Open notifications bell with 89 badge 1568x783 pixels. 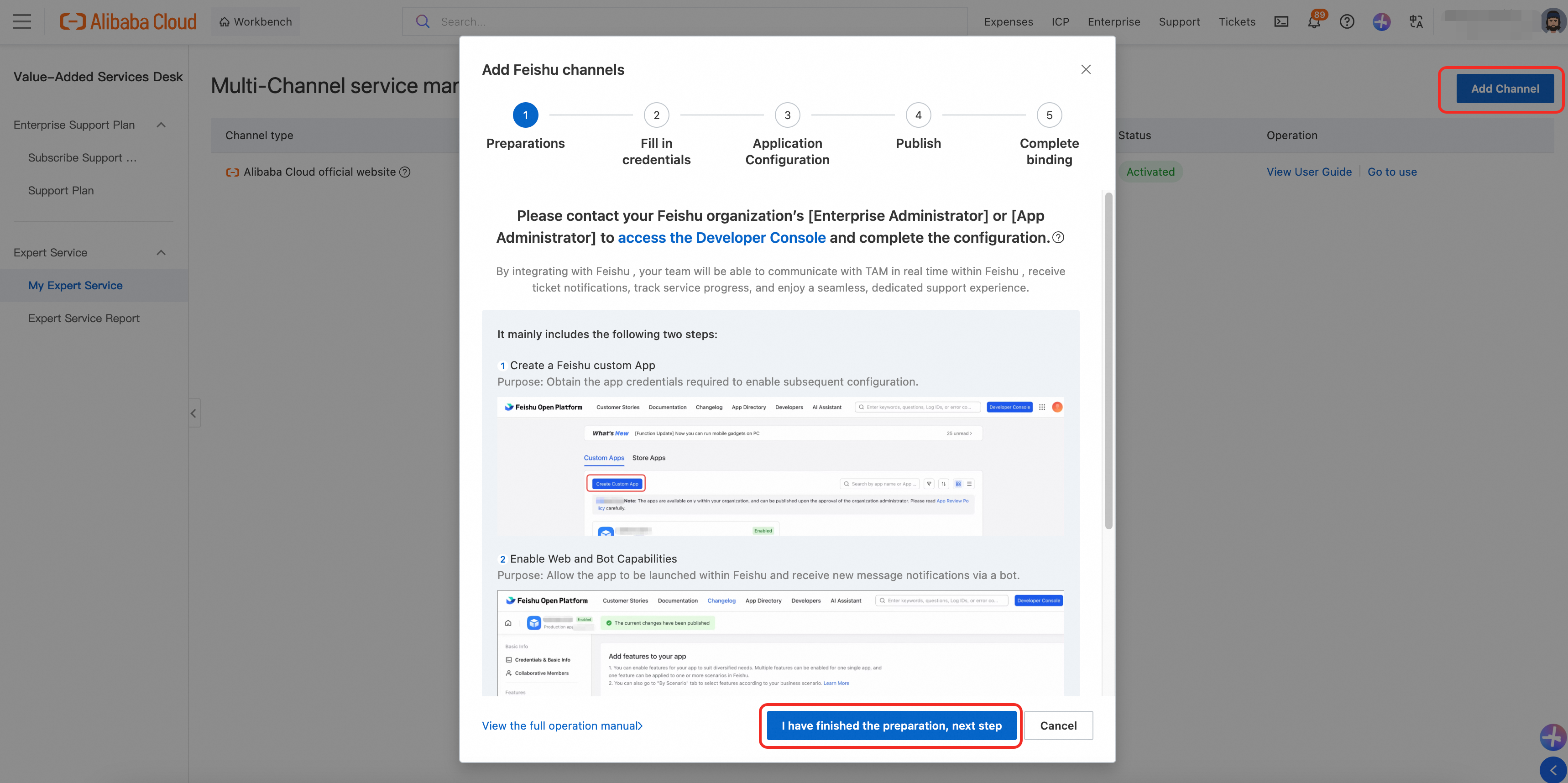[1315, 22]
